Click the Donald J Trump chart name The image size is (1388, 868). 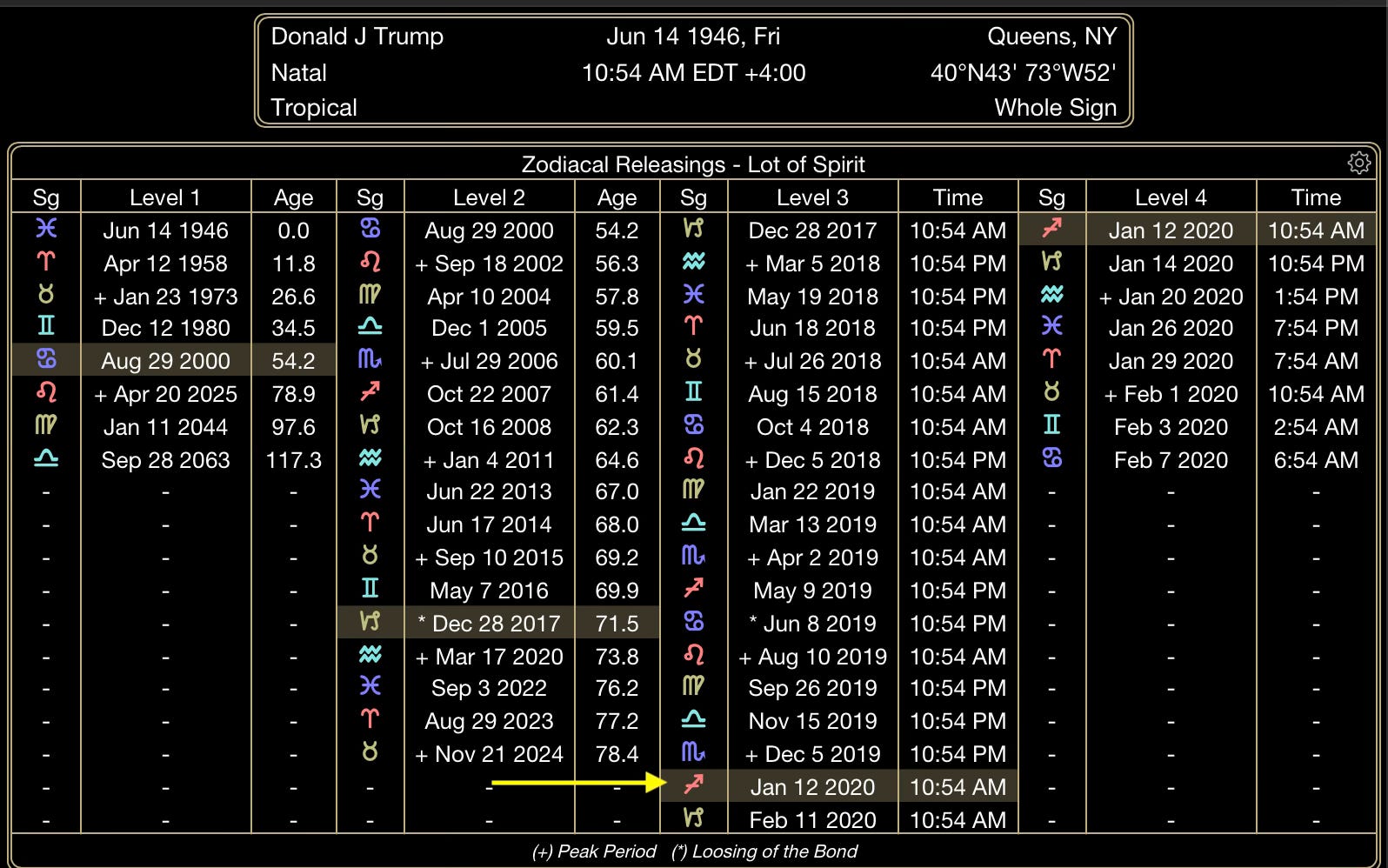357,37
